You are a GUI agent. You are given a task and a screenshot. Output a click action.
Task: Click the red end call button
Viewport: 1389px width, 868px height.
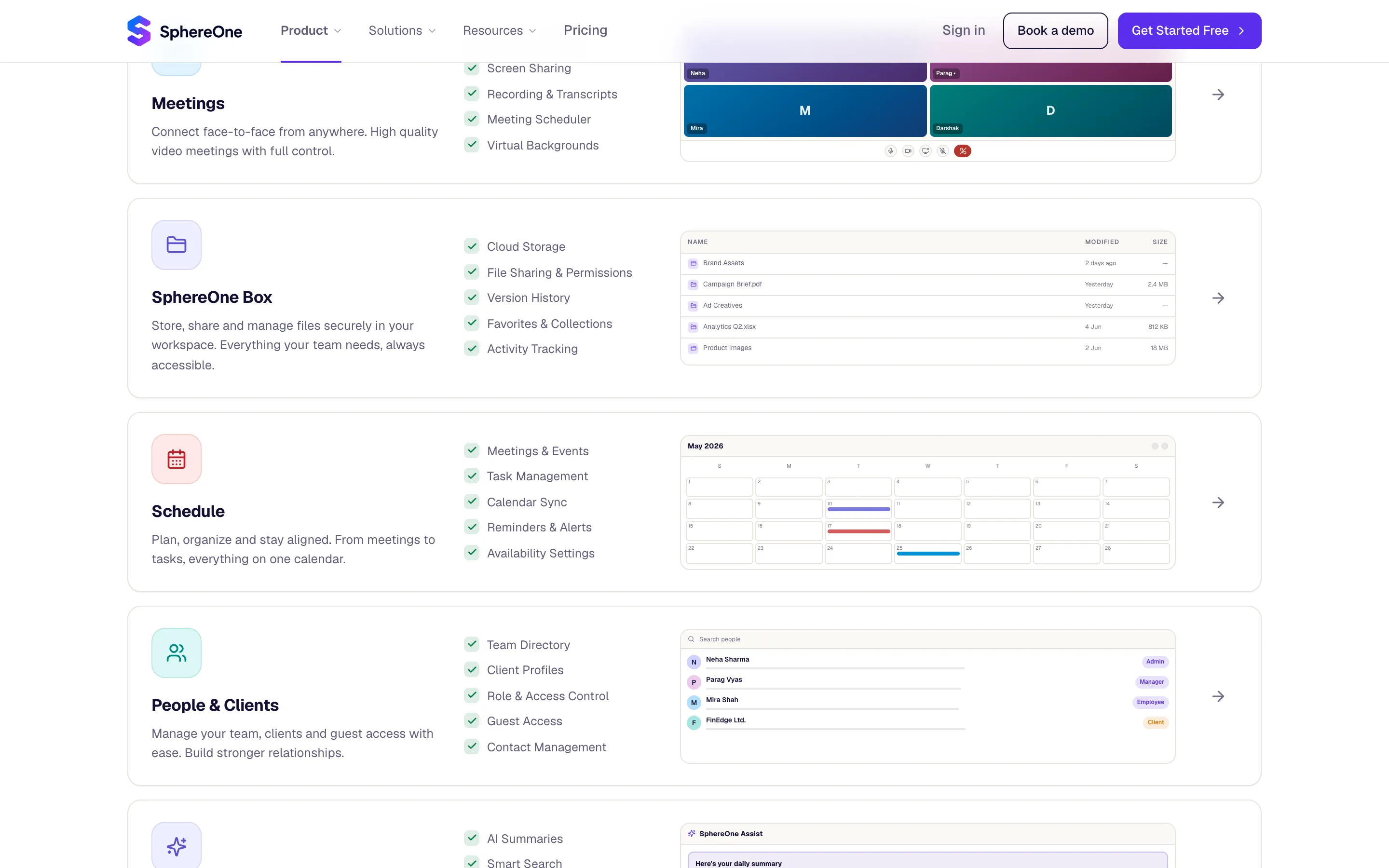pos(963,151)
